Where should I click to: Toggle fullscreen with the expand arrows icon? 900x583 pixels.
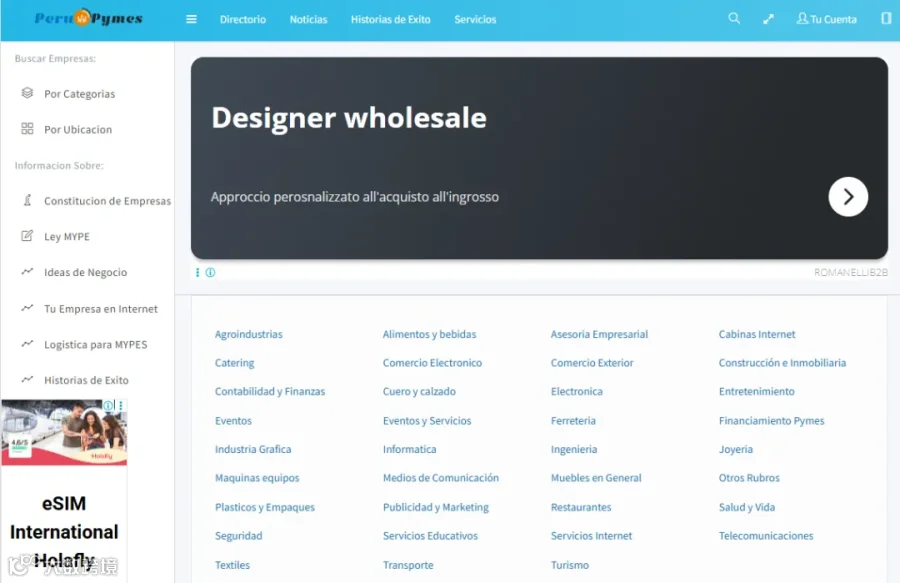click(x=768, y=19)
